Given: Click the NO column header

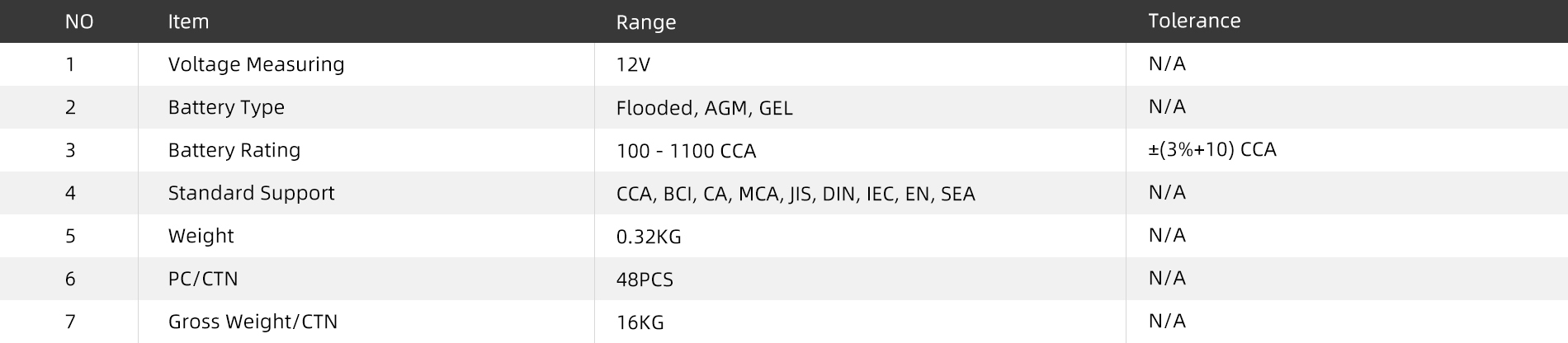Looking at the screenshot, I should [79, 22].
